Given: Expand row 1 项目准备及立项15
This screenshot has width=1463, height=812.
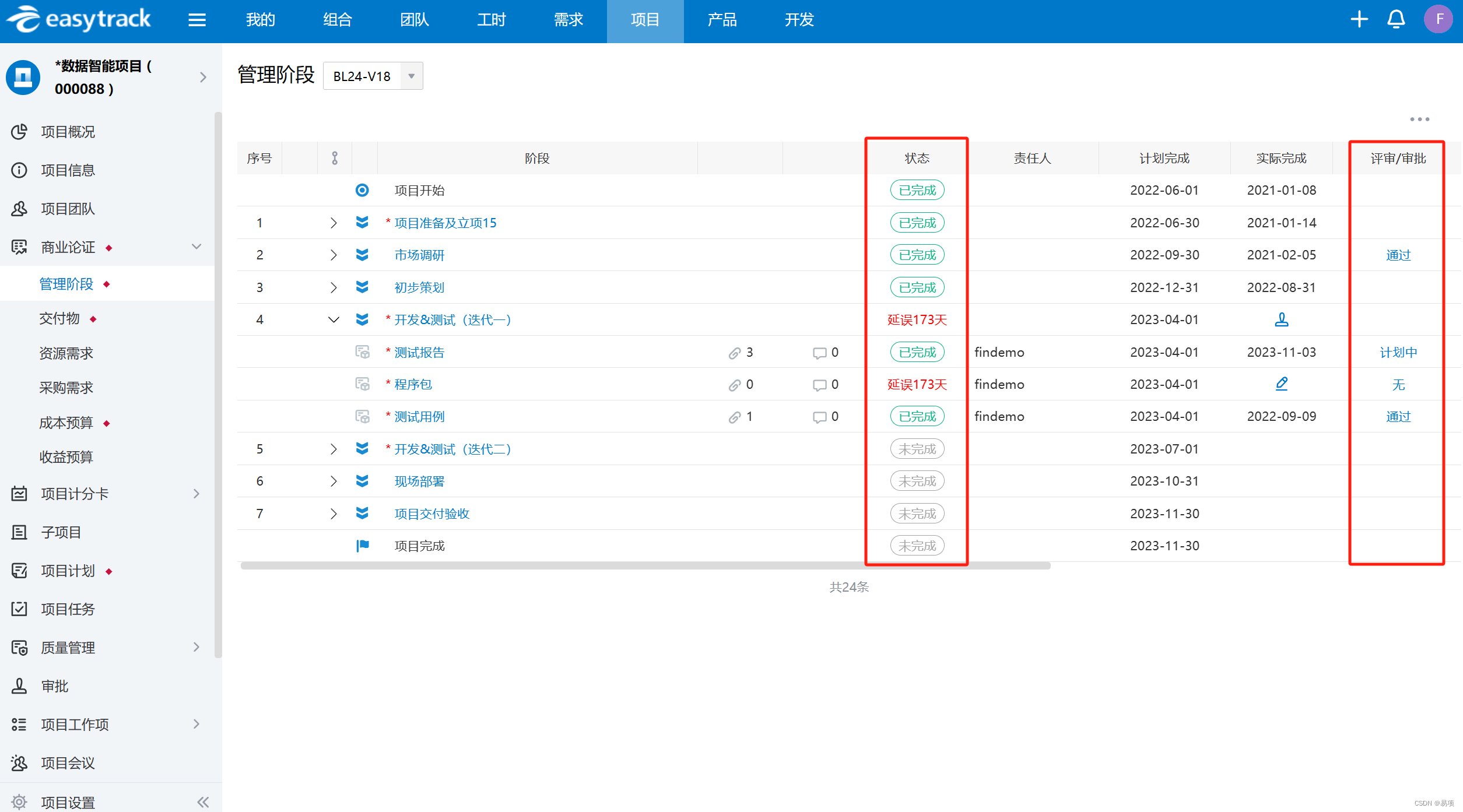Looking at the screenshot, I should [x=334, y=223].
